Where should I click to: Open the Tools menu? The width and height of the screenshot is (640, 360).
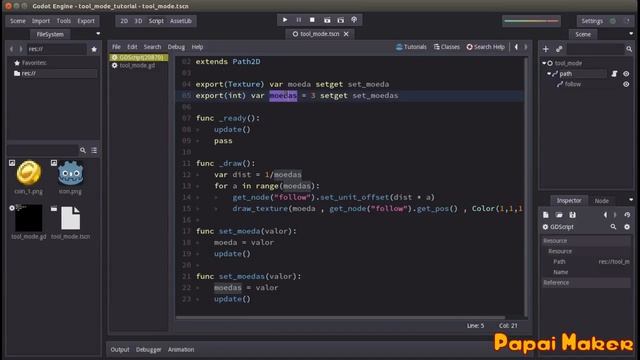(x=64, y=21)
